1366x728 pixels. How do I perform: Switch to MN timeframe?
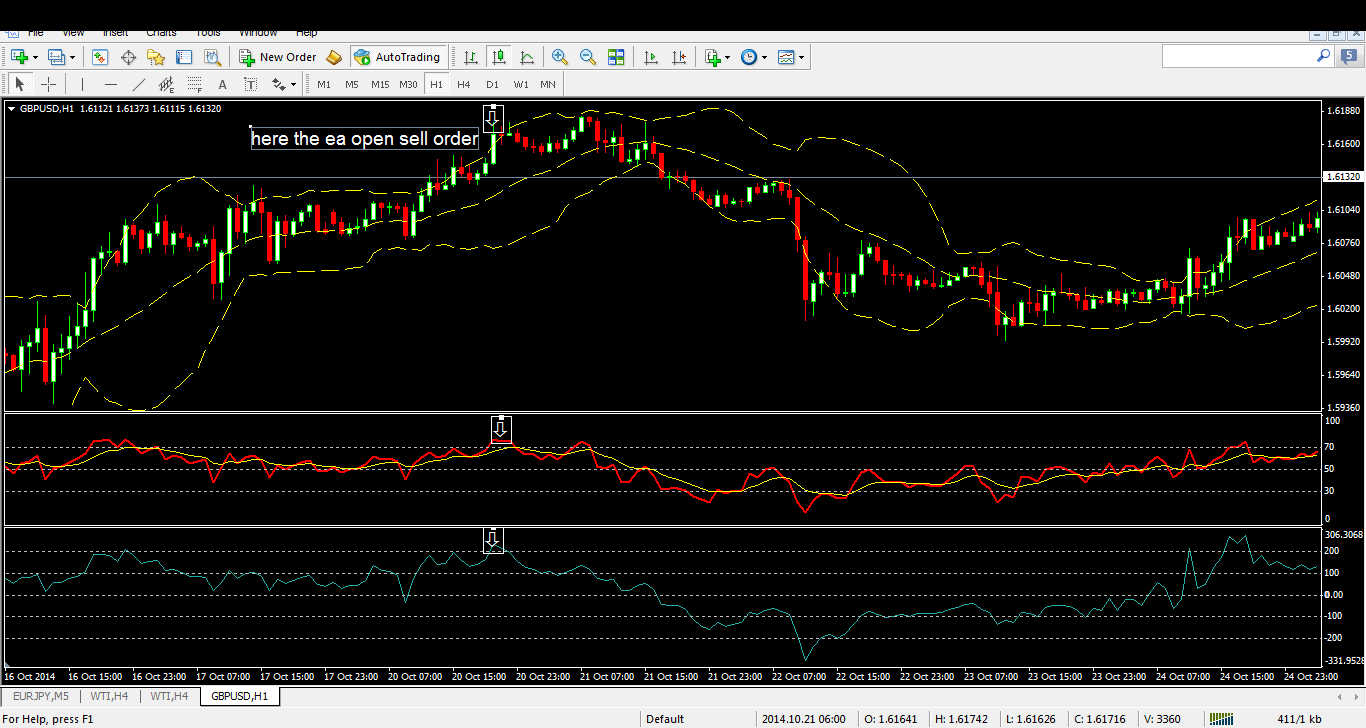coord(548,85)
